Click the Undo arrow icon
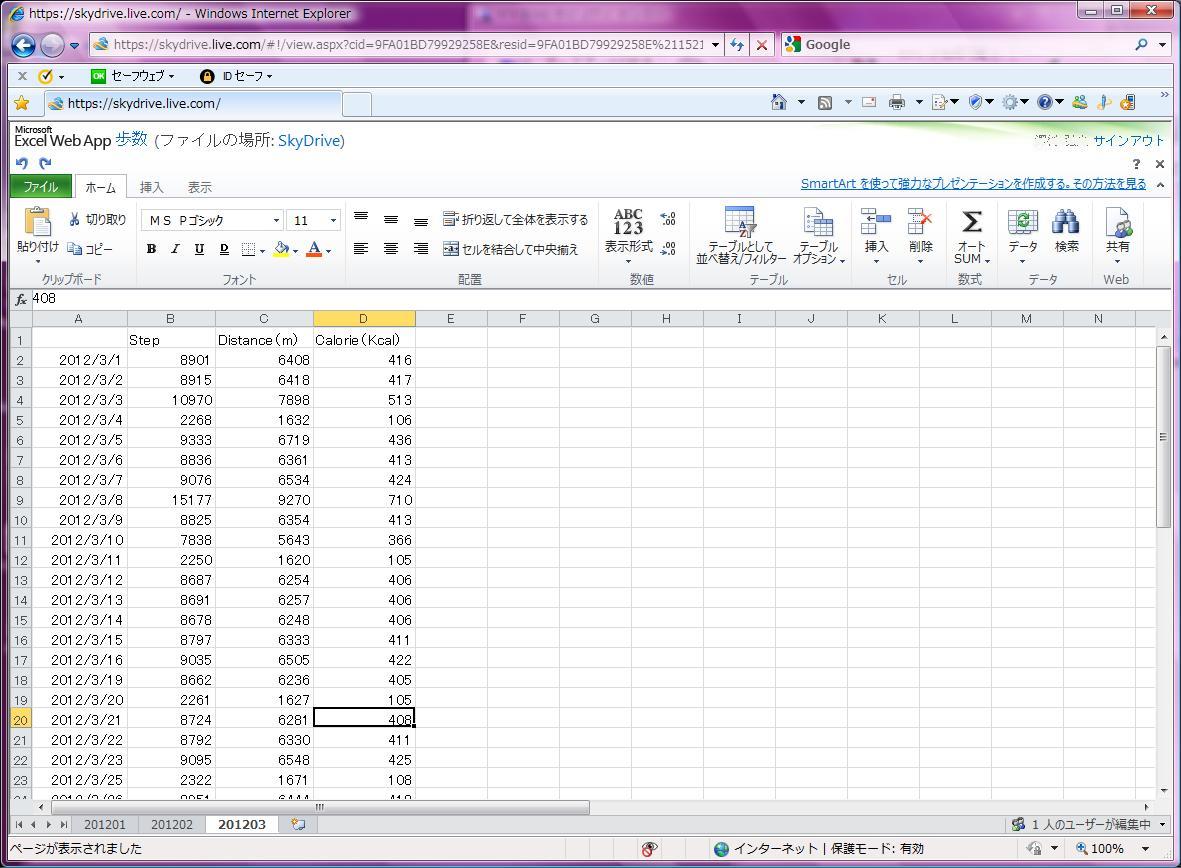The image size is (1181, 868). [x=22, y=163]
